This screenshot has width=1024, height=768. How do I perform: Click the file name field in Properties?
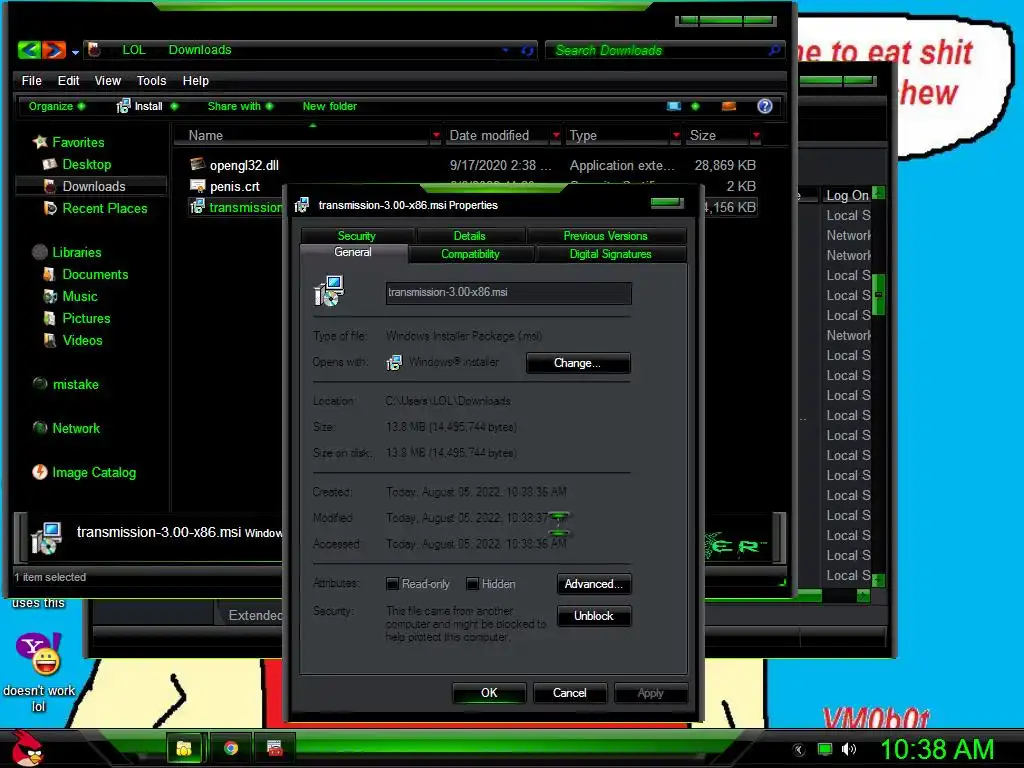[x=508, y=293]
